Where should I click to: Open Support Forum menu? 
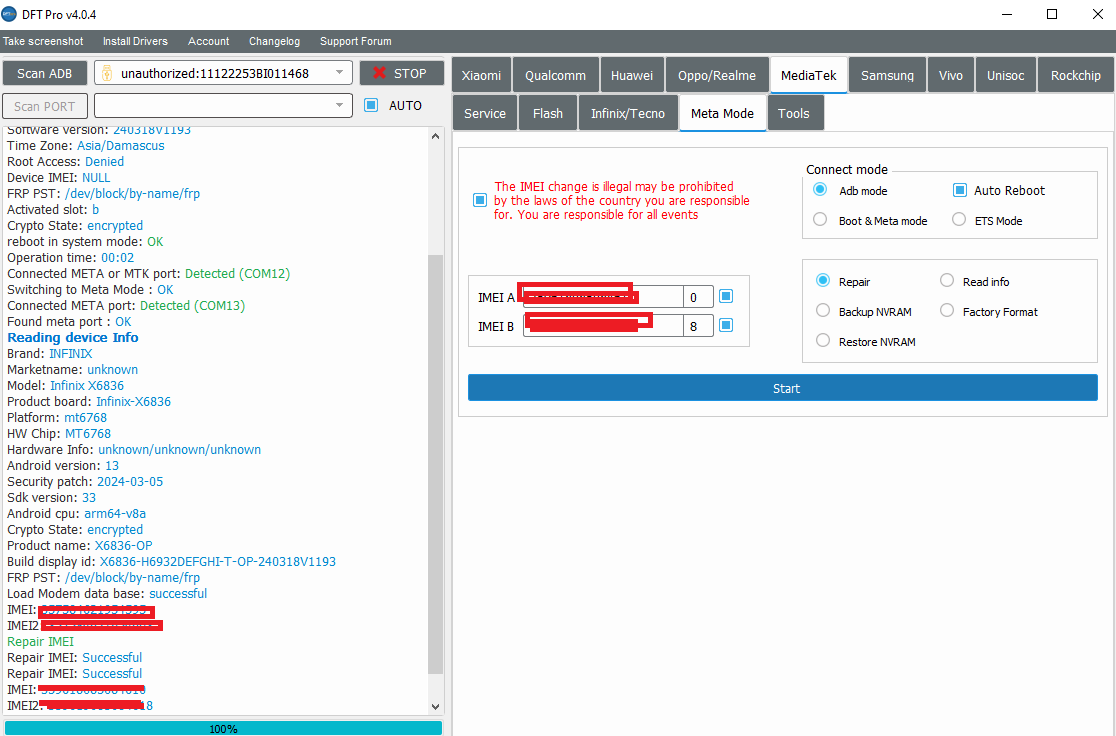point(356,41)
